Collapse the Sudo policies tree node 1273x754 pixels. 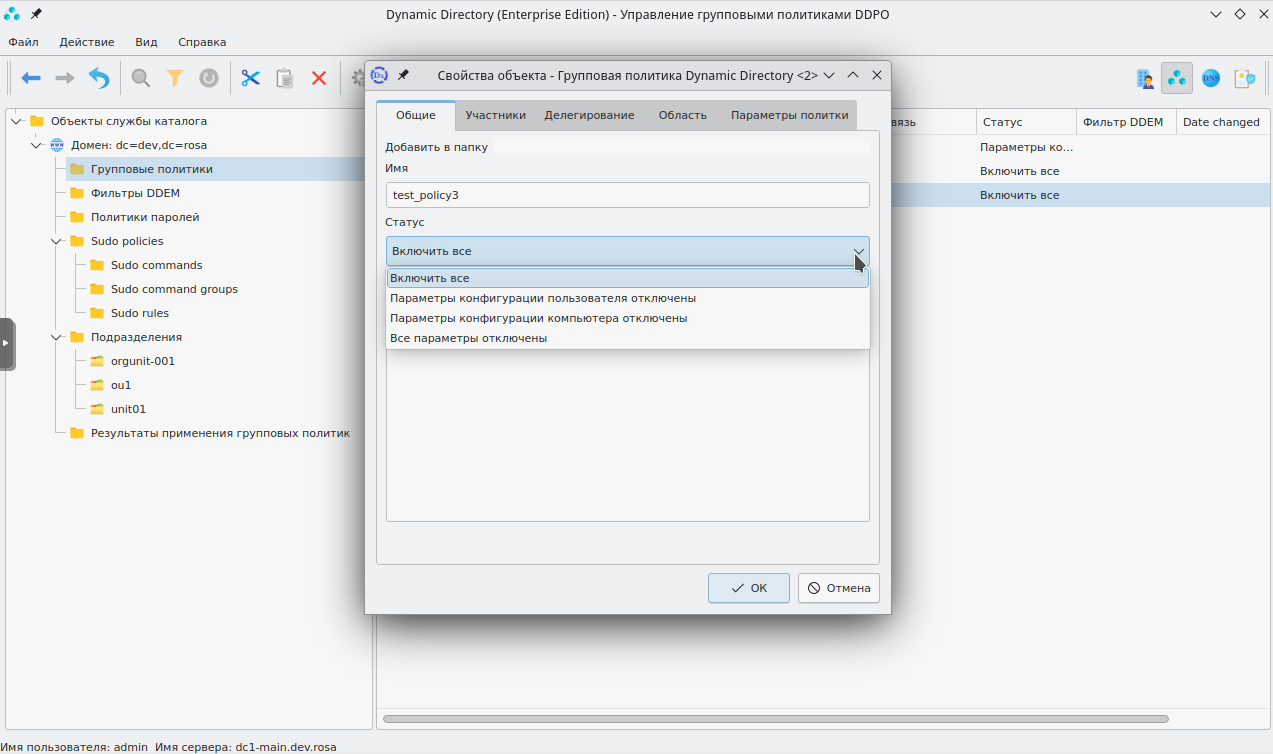click(x=56, y=241)
